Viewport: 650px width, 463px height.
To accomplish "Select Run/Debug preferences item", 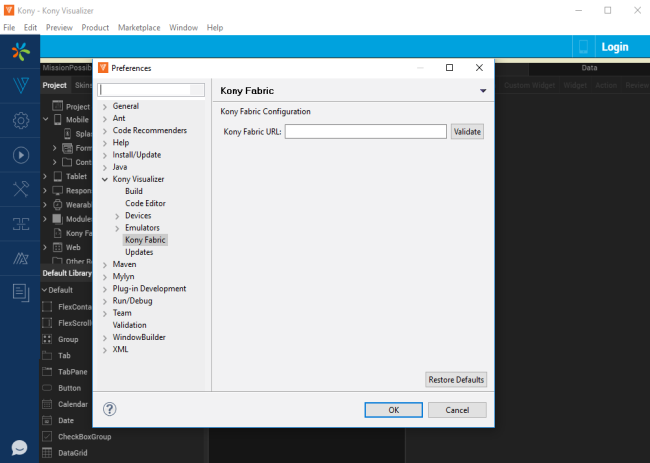I will (132, 301).
